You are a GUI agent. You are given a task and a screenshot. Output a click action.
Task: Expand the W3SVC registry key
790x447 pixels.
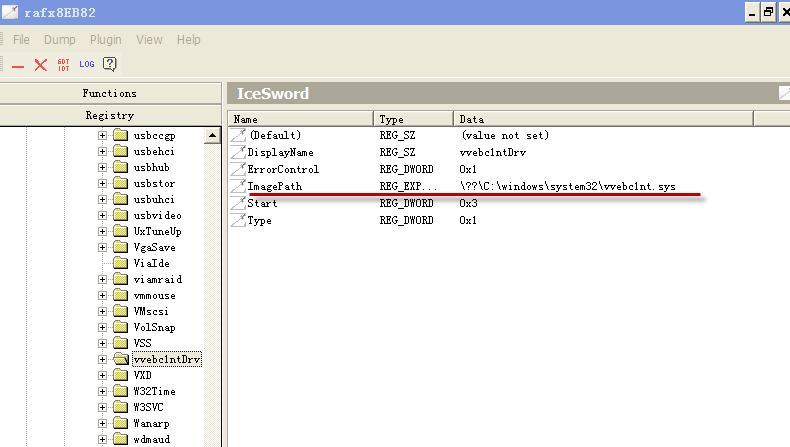tap(102, 407)
